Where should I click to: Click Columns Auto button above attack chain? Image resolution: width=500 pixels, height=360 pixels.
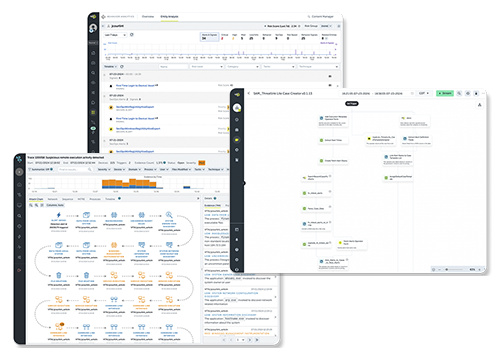[55, 205]
